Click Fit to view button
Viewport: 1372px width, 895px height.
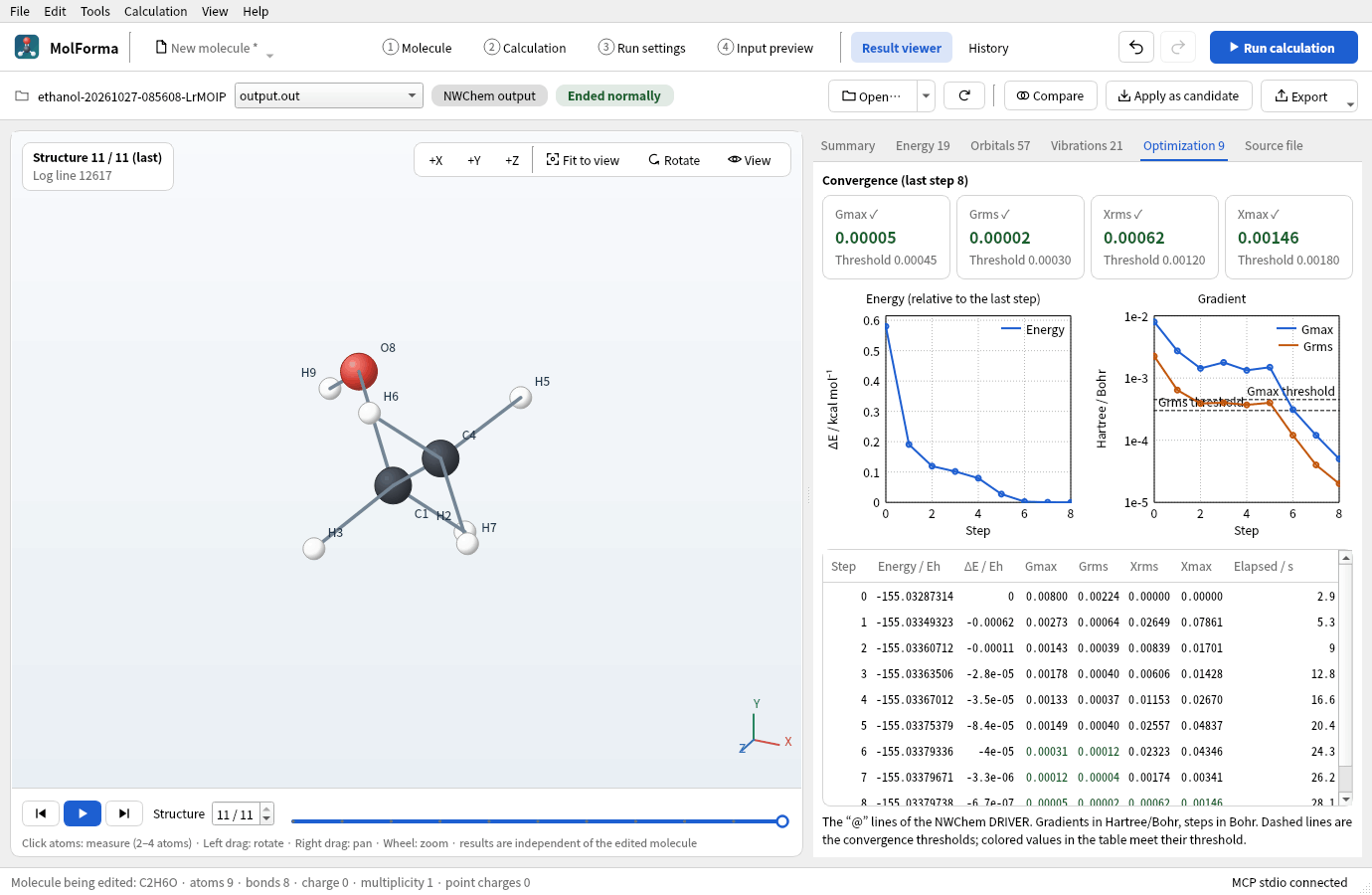pos(583,160)
